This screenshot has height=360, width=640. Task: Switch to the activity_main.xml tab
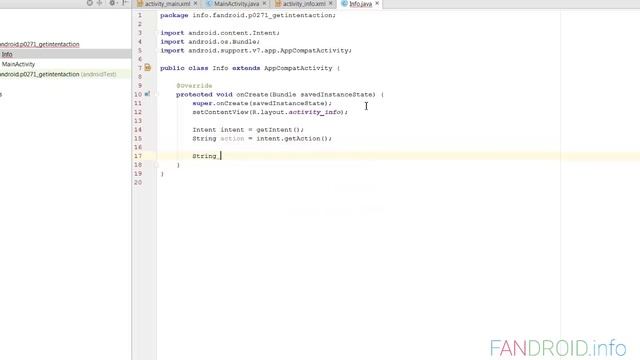(x=167, y=4)
